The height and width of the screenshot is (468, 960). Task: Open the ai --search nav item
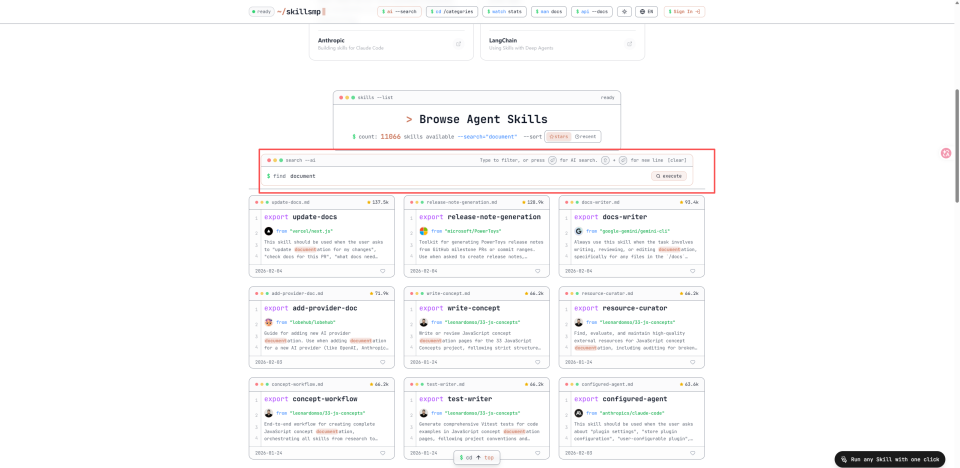399,11
